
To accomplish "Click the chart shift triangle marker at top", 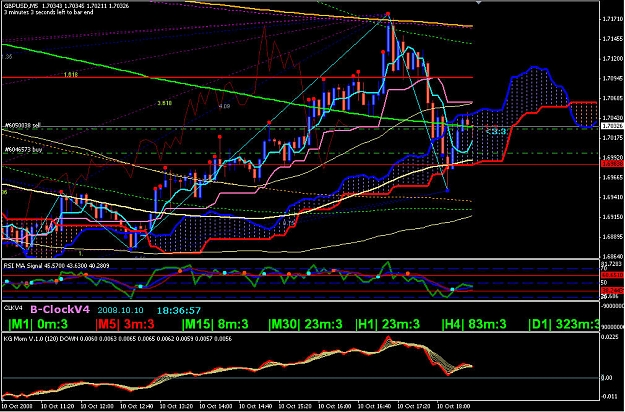I will click(x=478, y=3).
